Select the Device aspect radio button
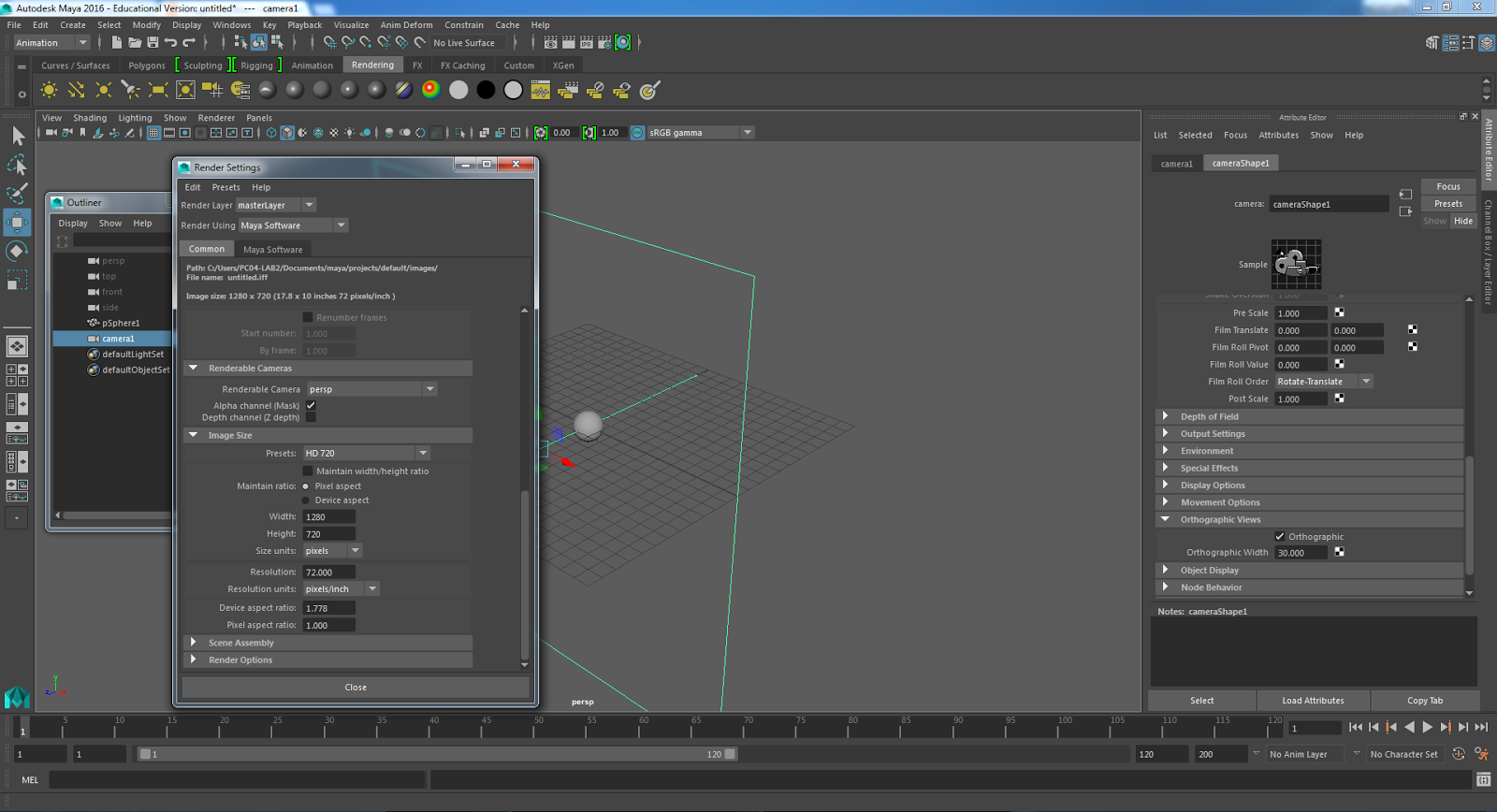 pos(306,500)
